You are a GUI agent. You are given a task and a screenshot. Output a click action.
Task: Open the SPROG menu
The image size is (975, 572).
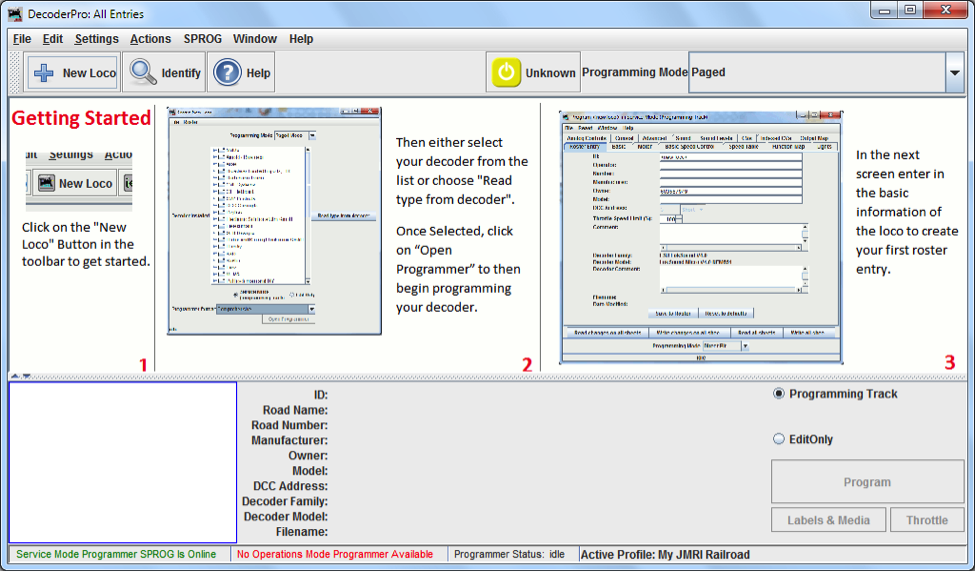[x=203, y=39]
